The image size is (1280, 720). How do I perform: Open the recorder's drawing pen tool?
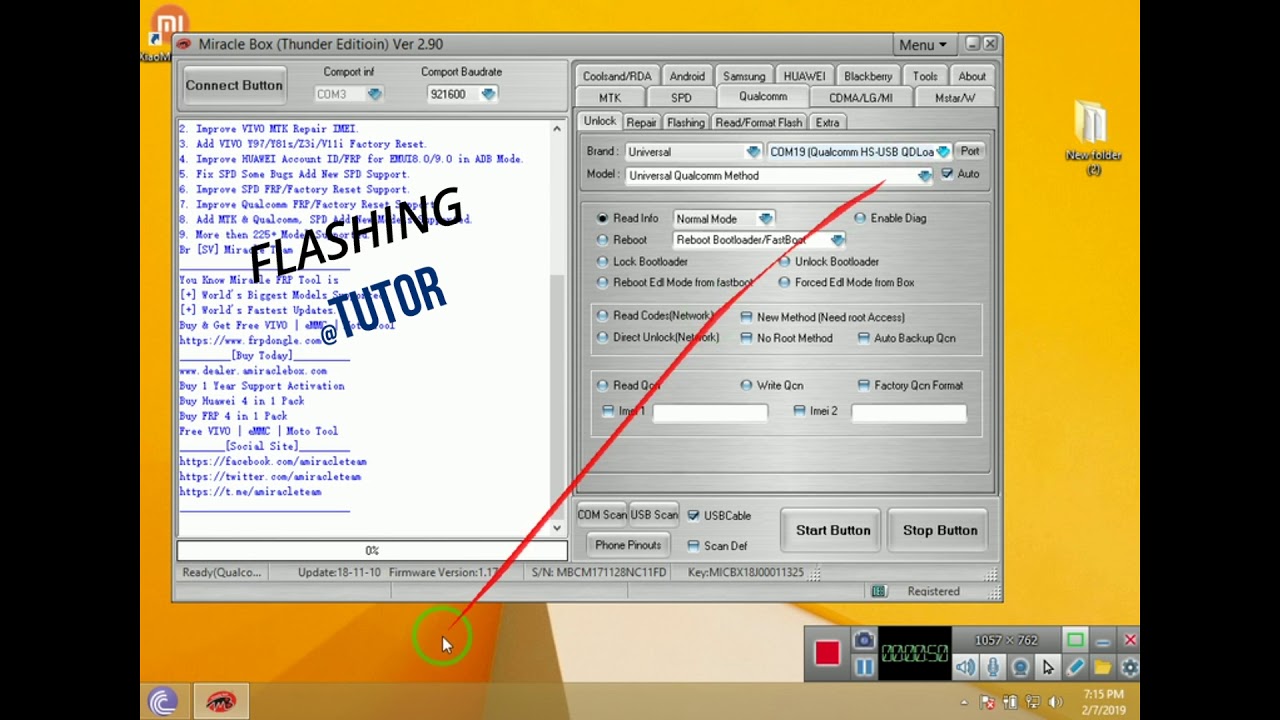point(1075,667)
